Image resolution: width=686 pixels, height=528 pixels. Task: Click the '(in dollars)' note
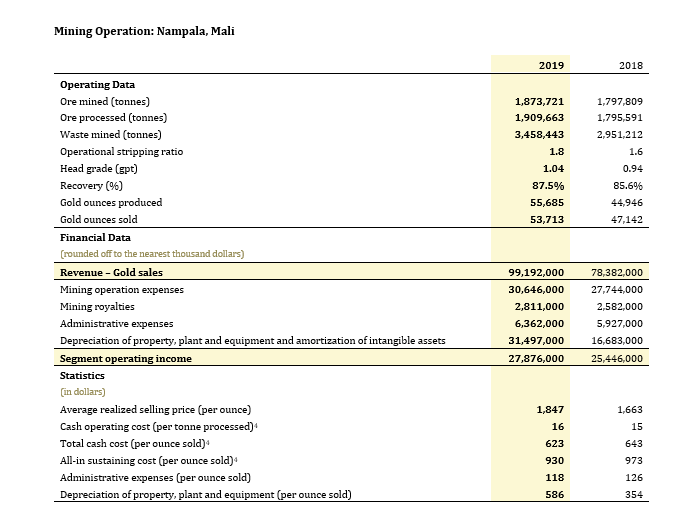click(x=83, y=392)
